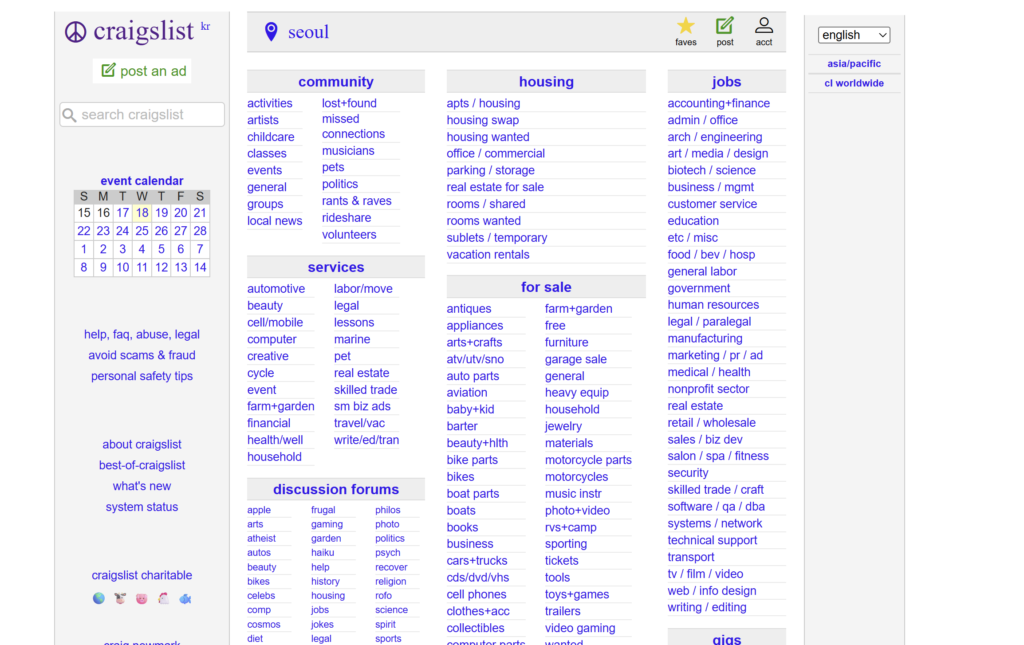This screenshot has height=645, width=1024.
Task: Open the housing category heading
Action: tap(546, 82)
